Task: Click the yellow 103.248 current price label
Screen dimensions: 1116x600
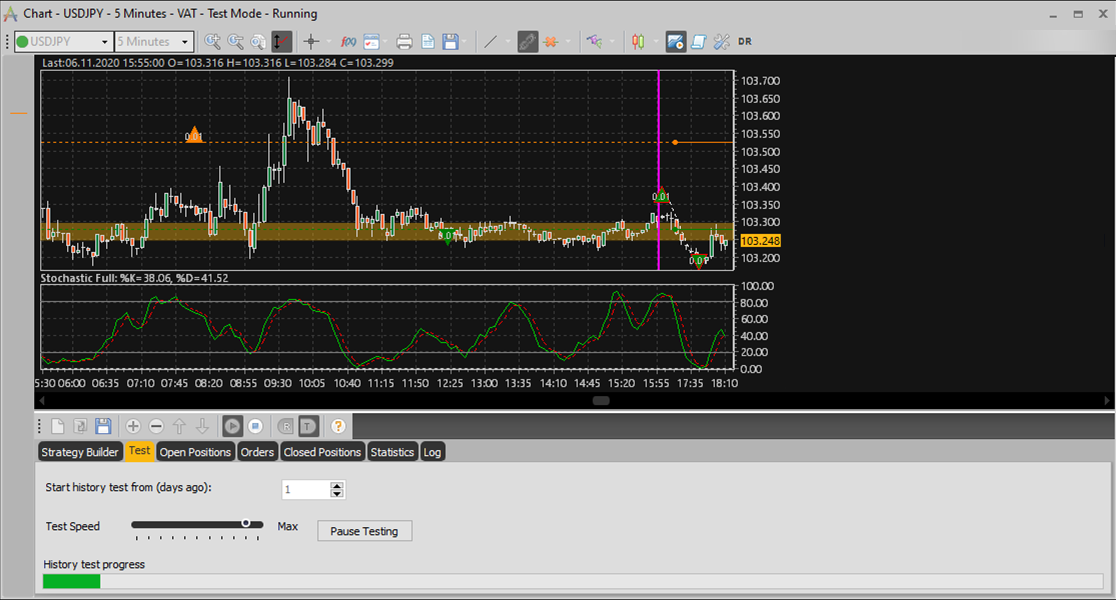Action: click(x=760, y=241)
